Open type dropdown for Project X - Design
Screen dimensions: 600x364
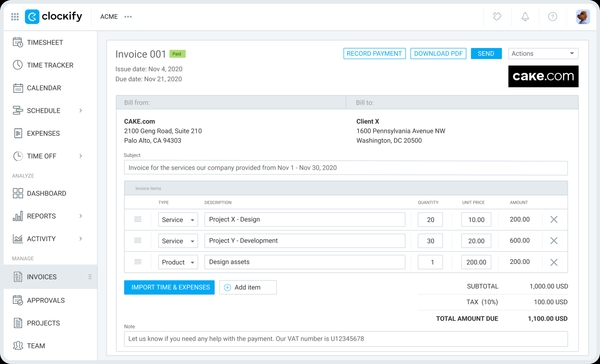click(x=178, y=220)
